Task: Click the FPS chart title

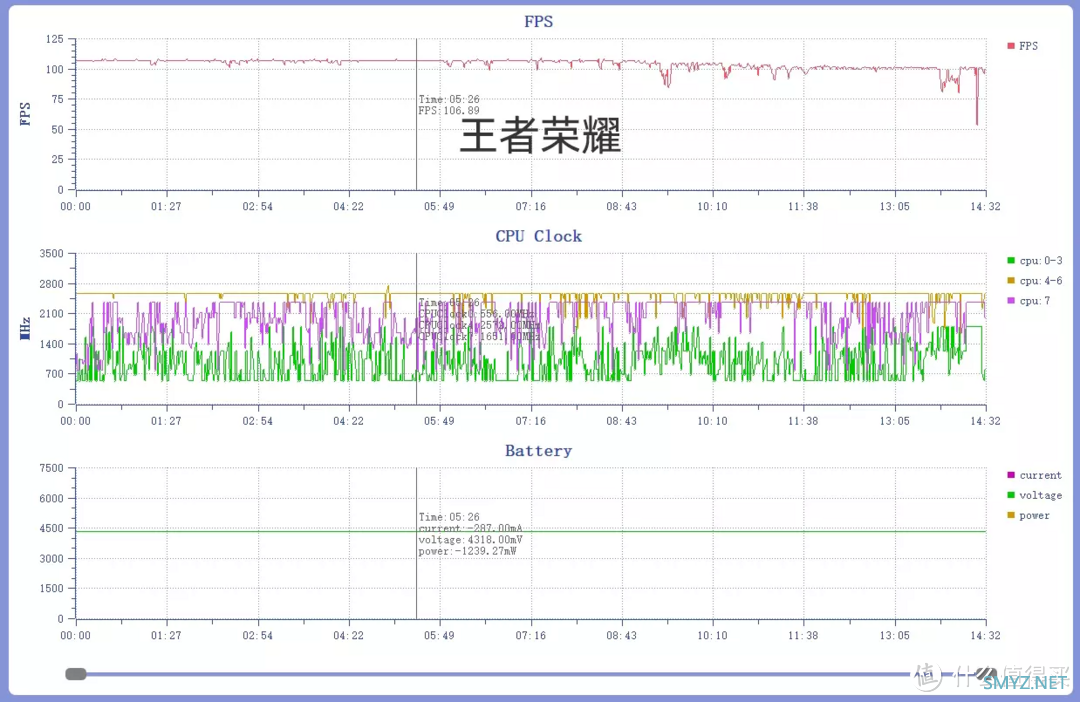Action: pos(539,21)
